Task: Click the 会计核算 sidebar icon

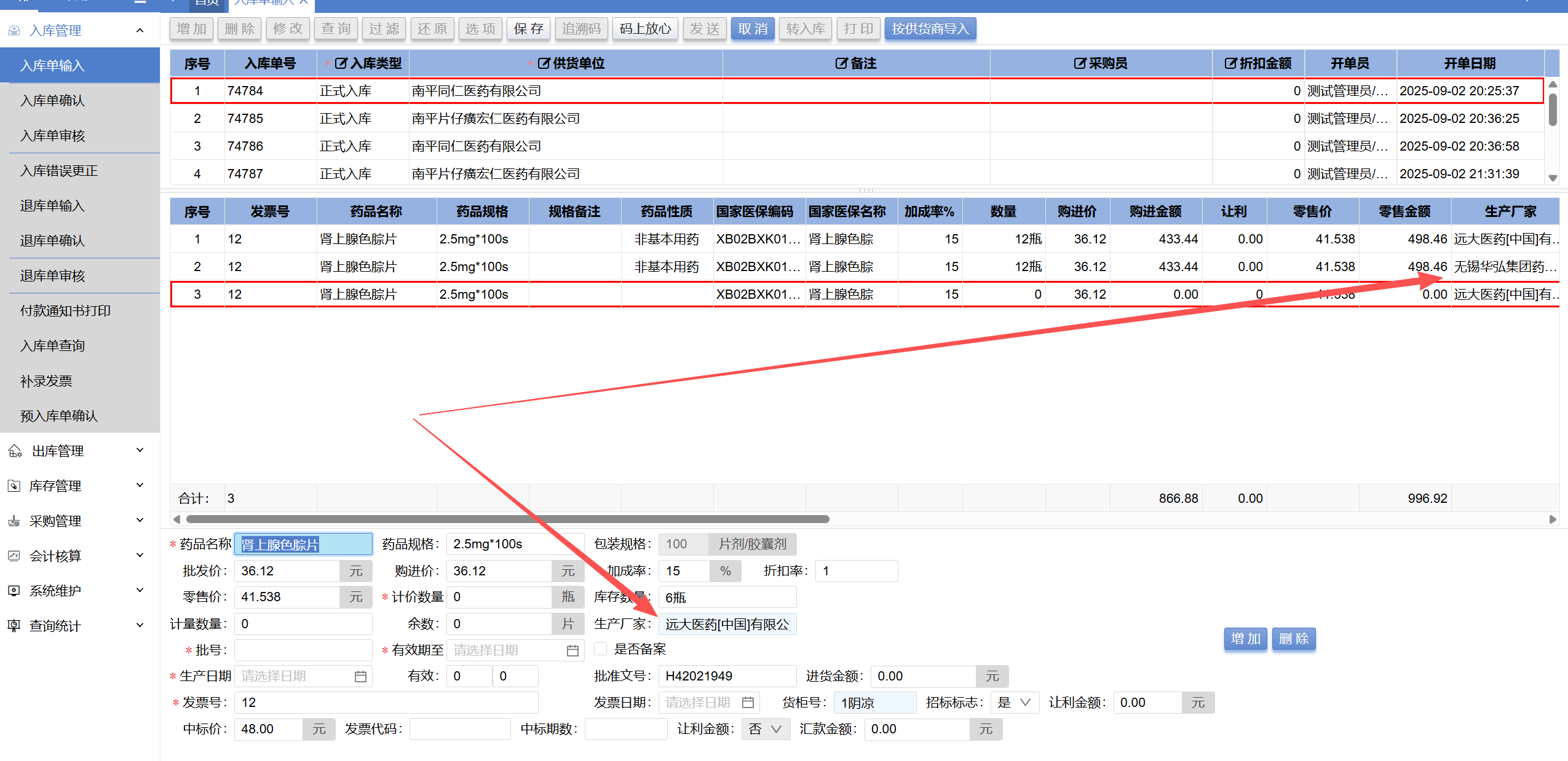Action: [15, 556]
